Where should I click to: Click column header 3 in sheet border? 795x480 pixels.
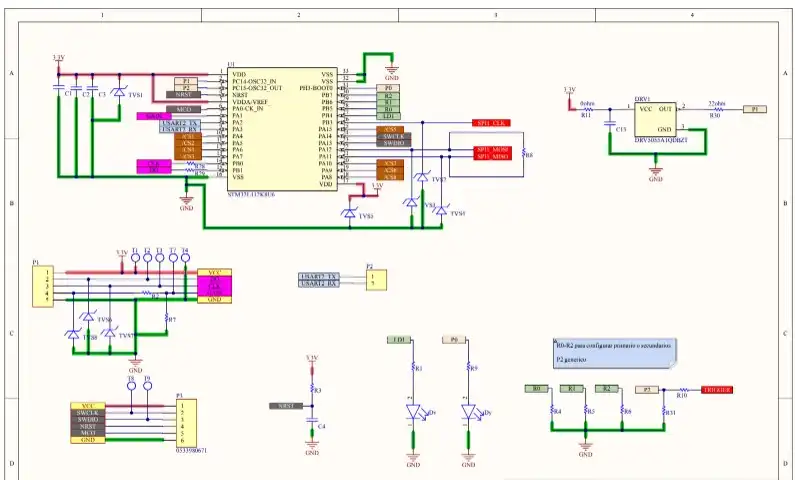point(495,16)
